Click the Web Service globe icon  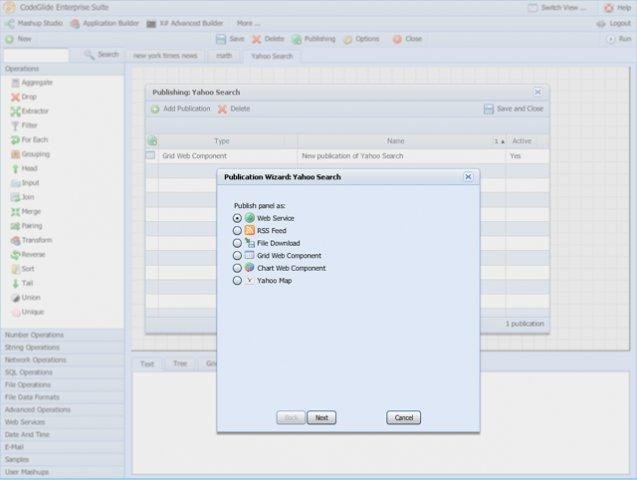pyautogui.click(x=249, y=218)
